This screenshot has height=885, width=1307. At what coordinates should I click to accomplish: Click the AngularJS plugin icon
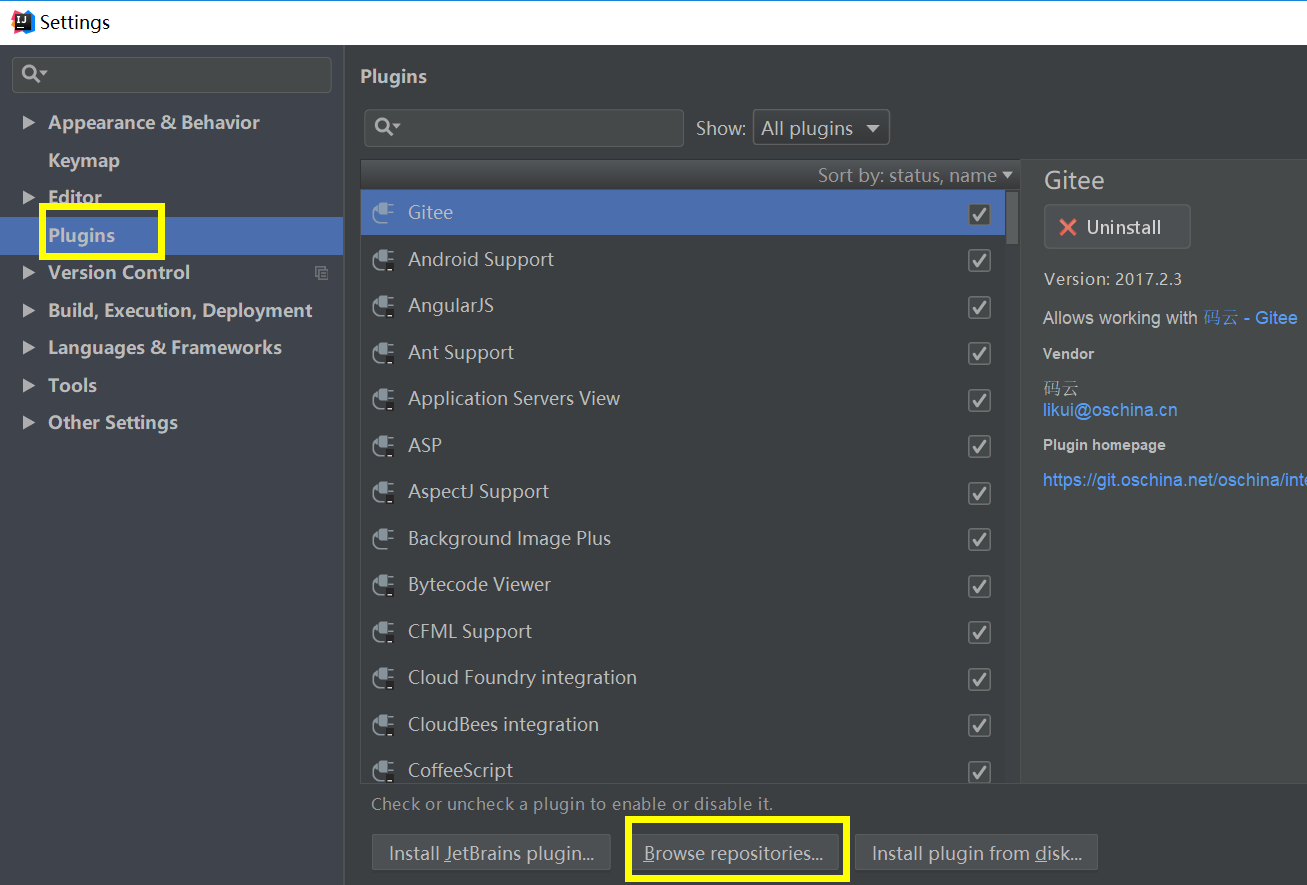click(x=383, y=306)
